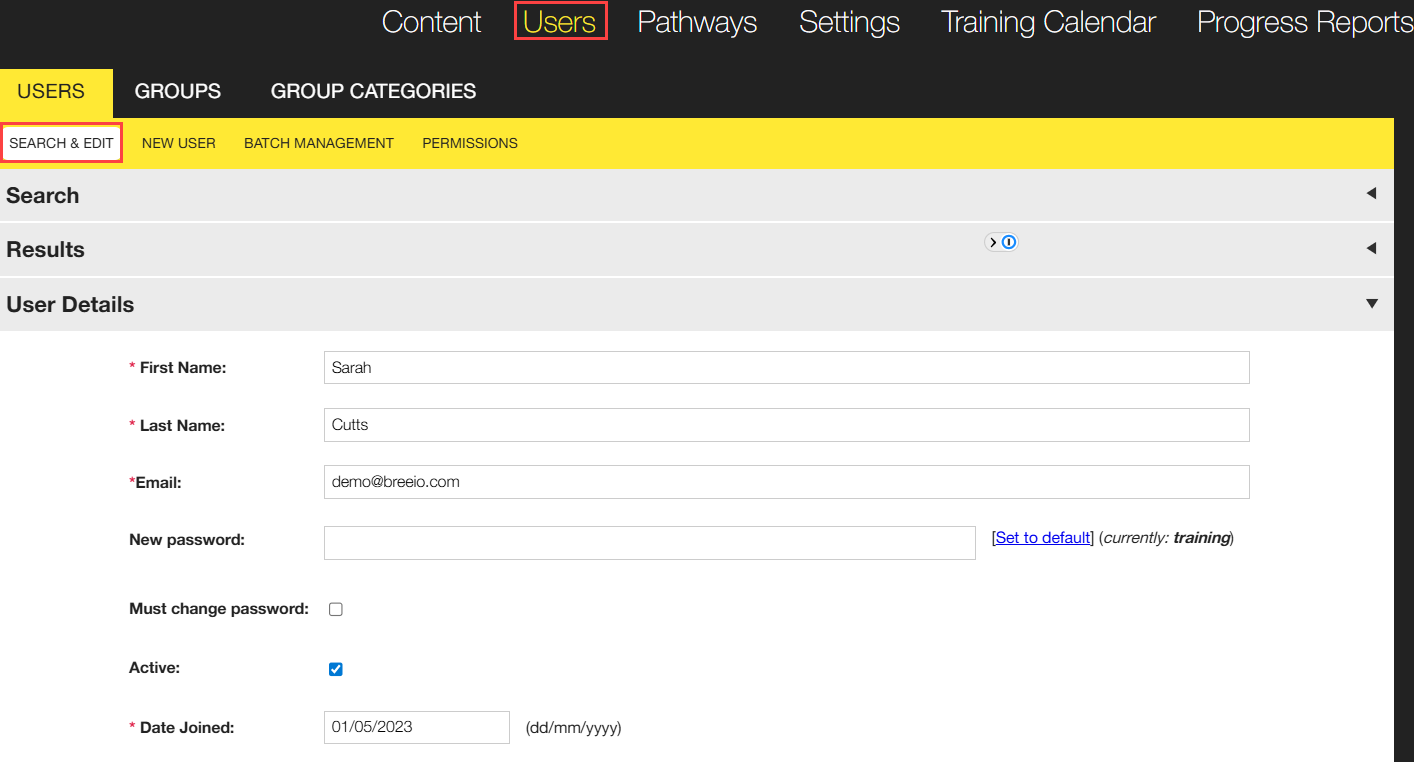Uncheck the Active checkbox
The height and width of the screenshot is (762, 1414).
tap(336, 669)
